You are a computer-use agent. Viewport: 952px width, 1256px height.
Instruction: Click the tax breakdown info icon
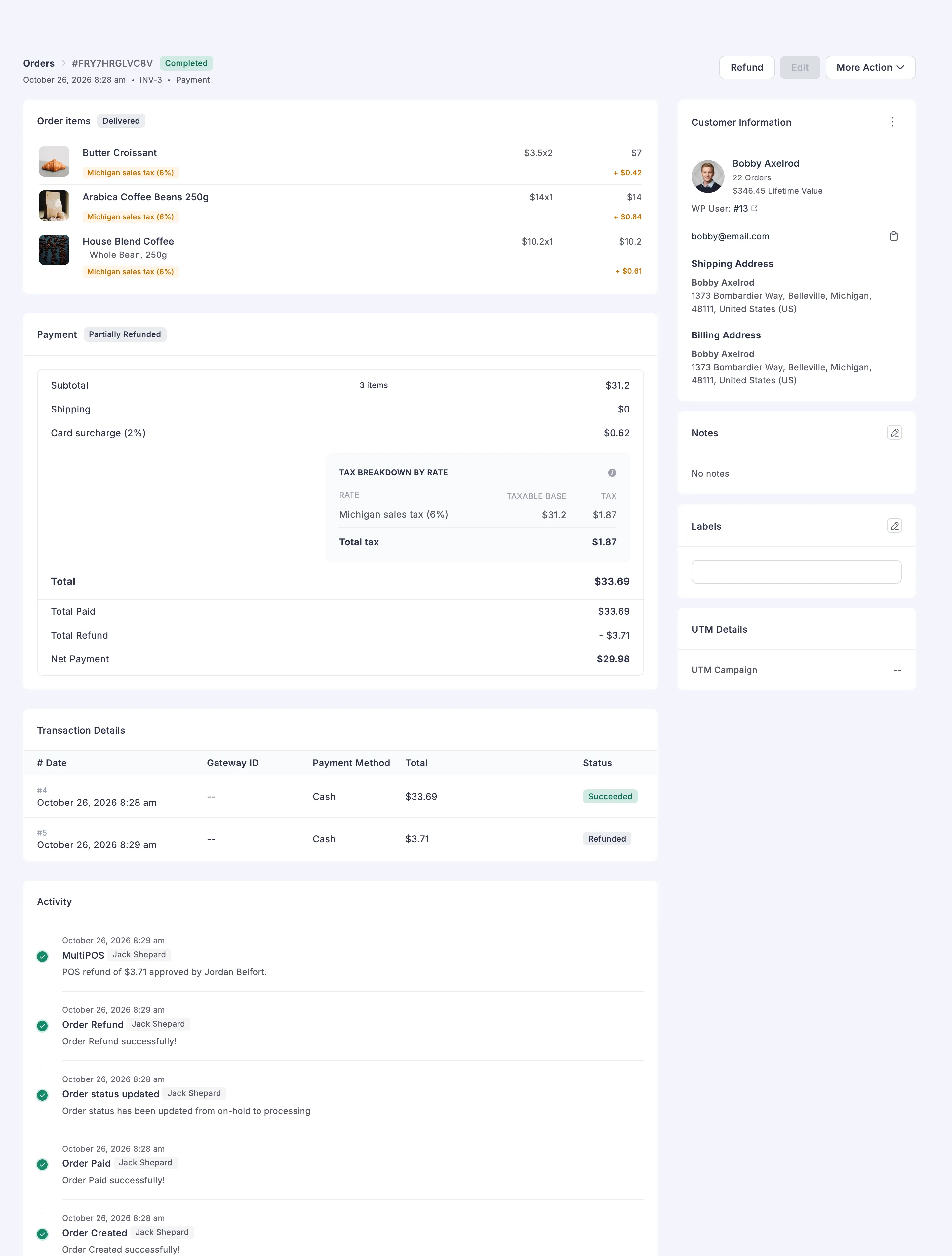click(612, 472)
